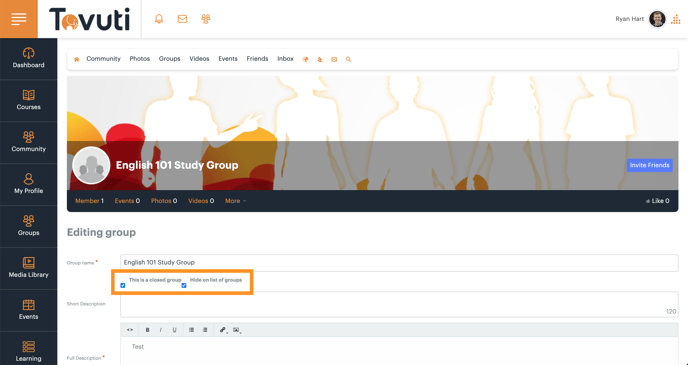Screen dimensions: 688x365
Task: Toggle underline formatting in editor toolbar
Action: coord(174,330)
